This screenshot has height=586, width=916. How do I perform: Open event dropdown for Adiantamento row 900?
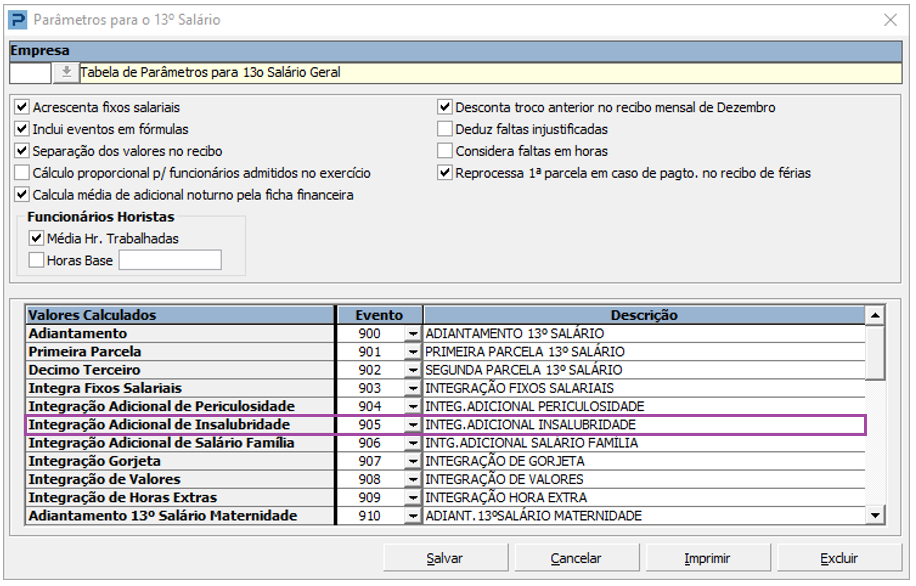pyautogui.click(x=413, y=334)
